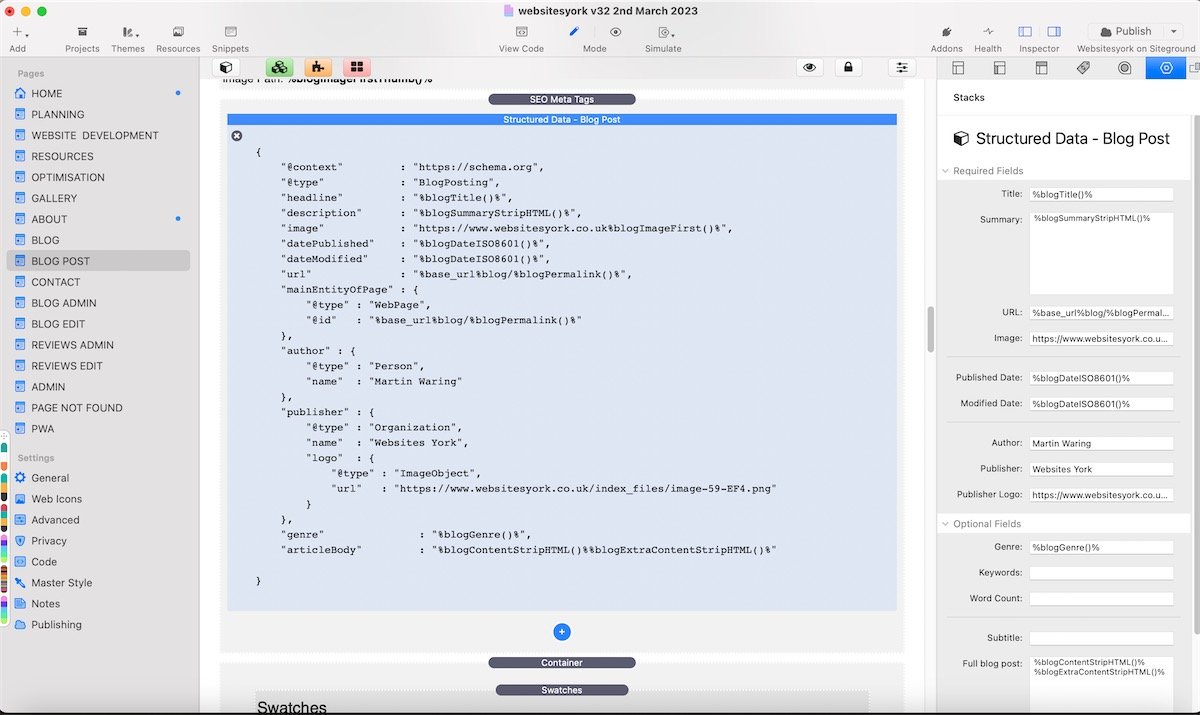Remove the Structured Data stack with X icon

pyautogui.click(x=237, y=136)
